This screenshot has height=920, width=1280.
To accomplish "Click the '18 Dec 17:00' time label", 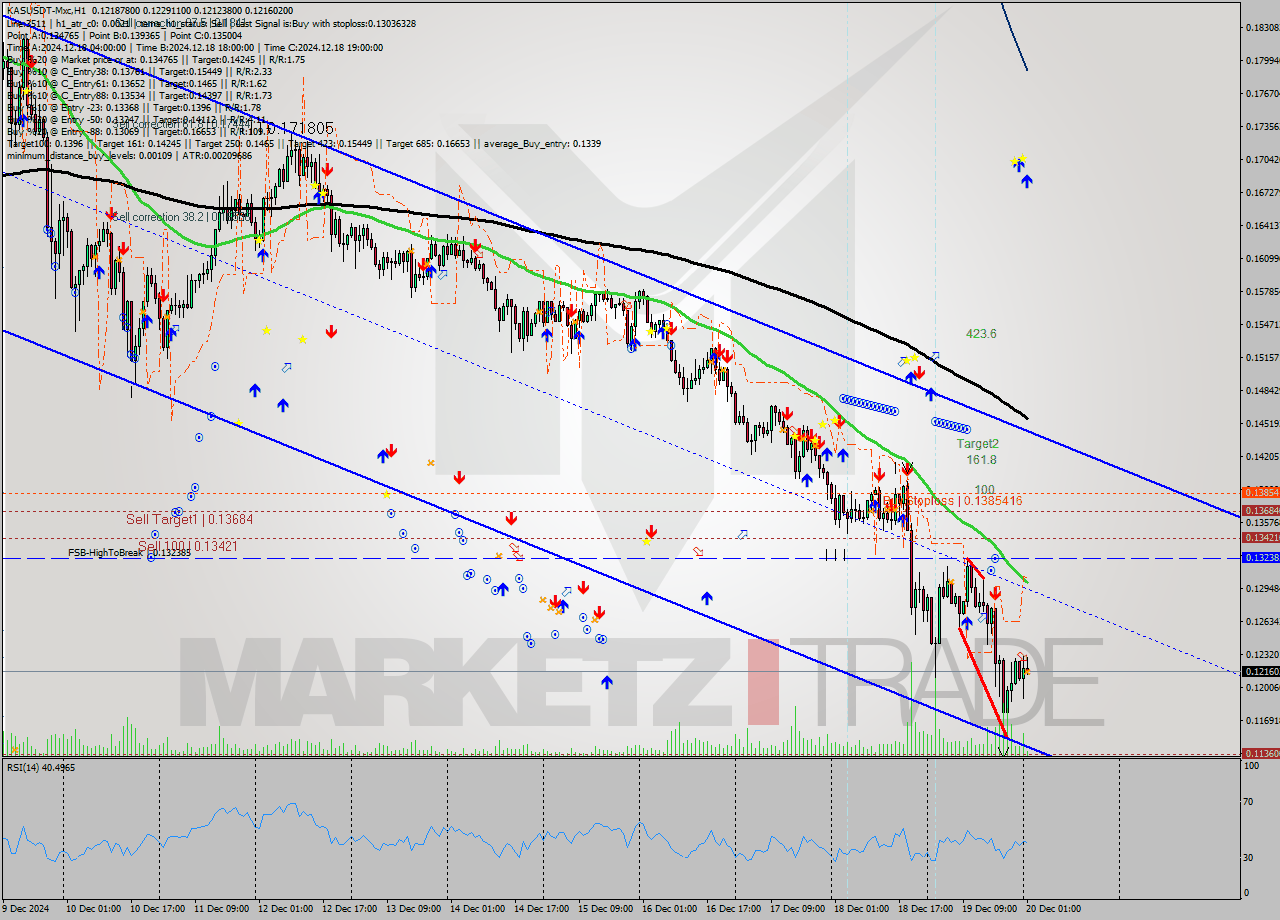I will pos(928,908).
